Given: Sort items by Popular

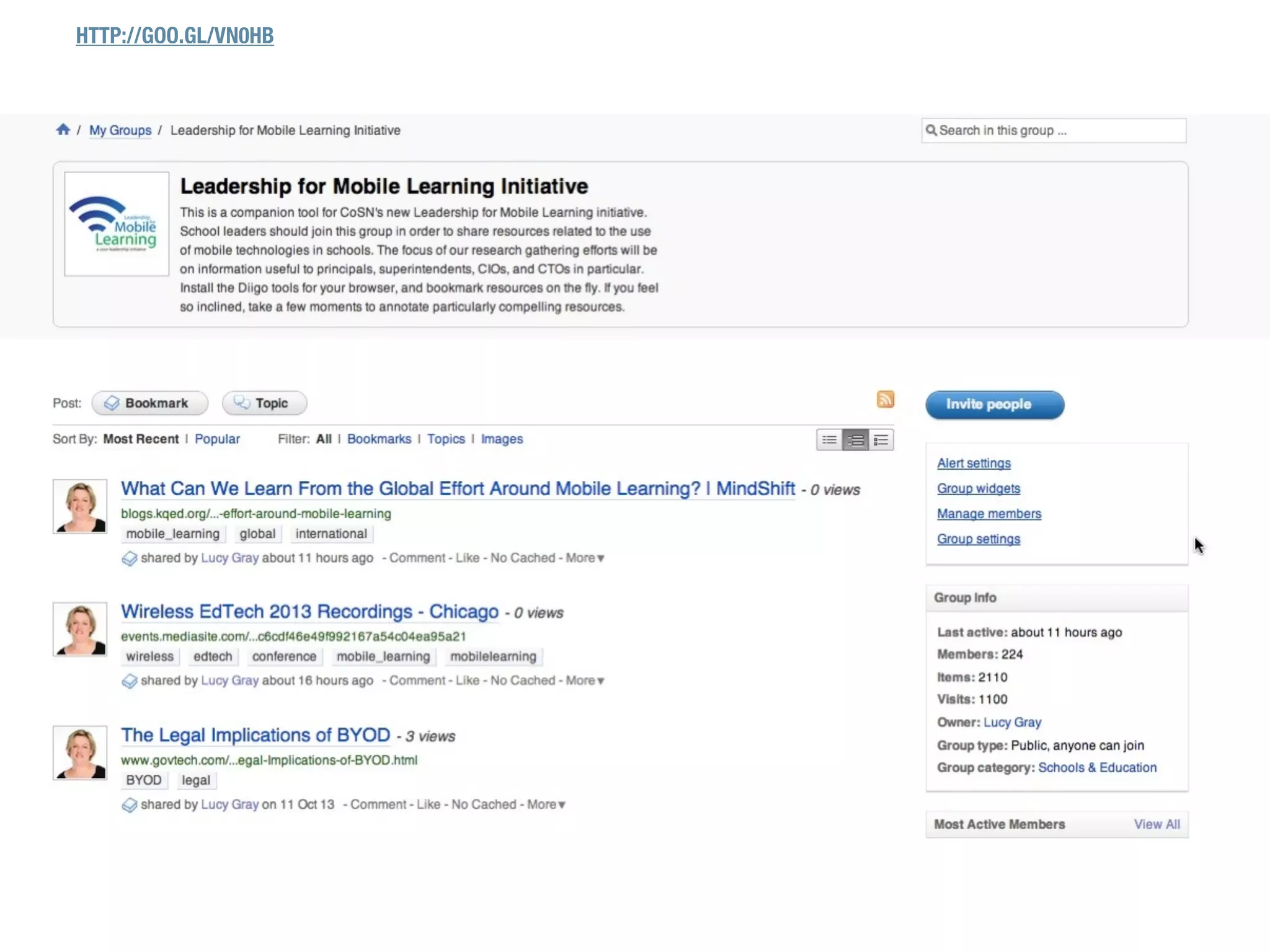Looking at the screenshot, I should (217, 439).
